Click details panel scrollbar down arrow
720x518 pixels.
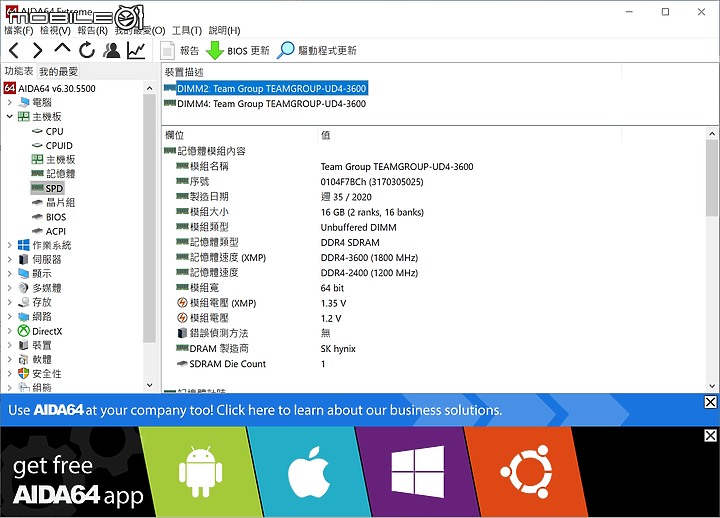click(x=712, y=386)
